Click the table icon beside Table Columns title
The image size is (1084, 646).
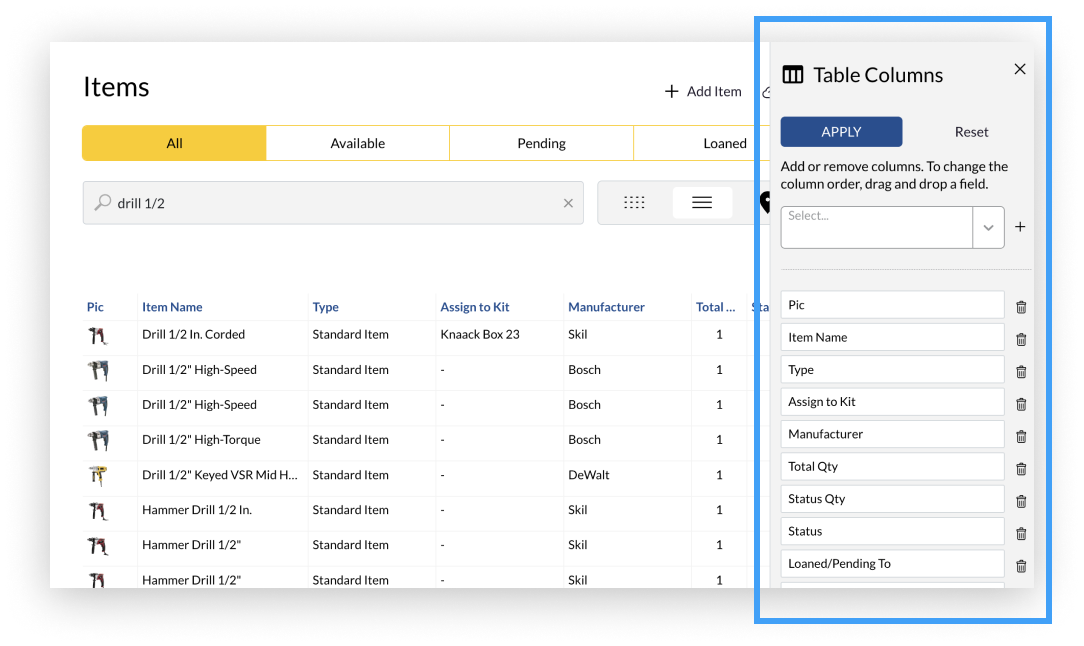[x=793, y=74]
